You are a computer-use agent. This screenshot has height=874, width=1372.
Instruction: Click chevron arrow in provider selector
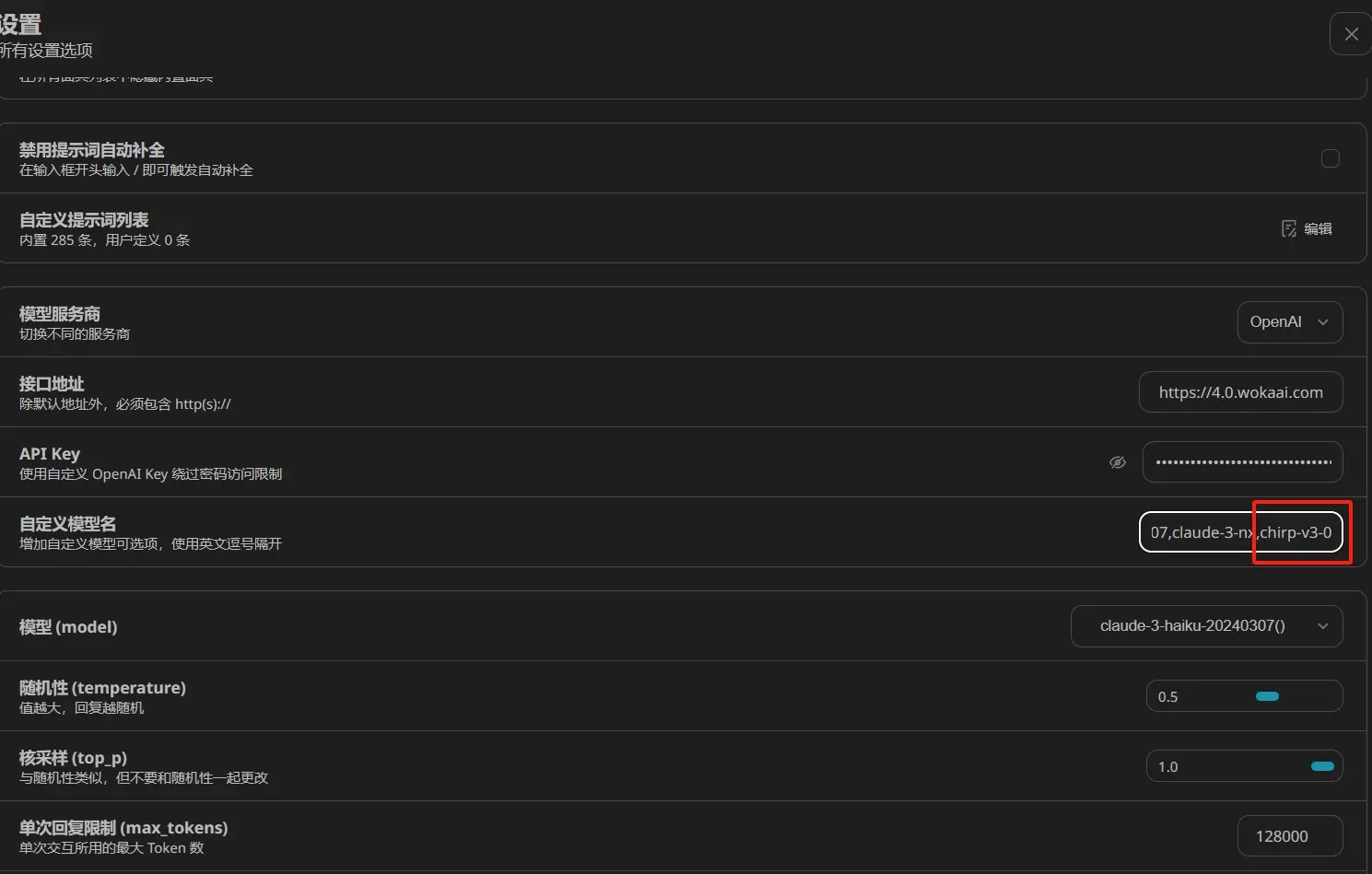pos(1323,322)
